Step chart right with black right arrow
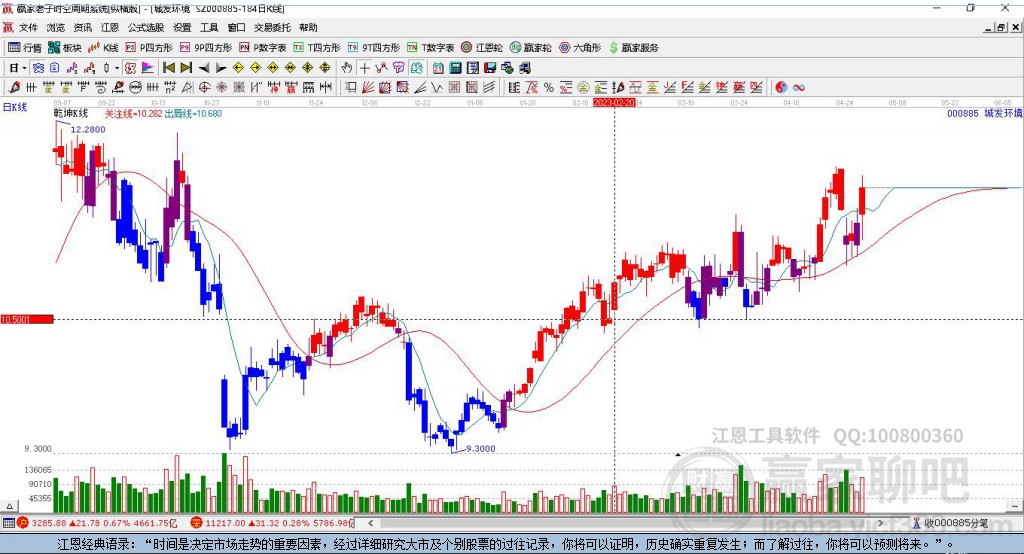Image resolution: width=1024 pixels, height=554 pixels. point(221,68)
